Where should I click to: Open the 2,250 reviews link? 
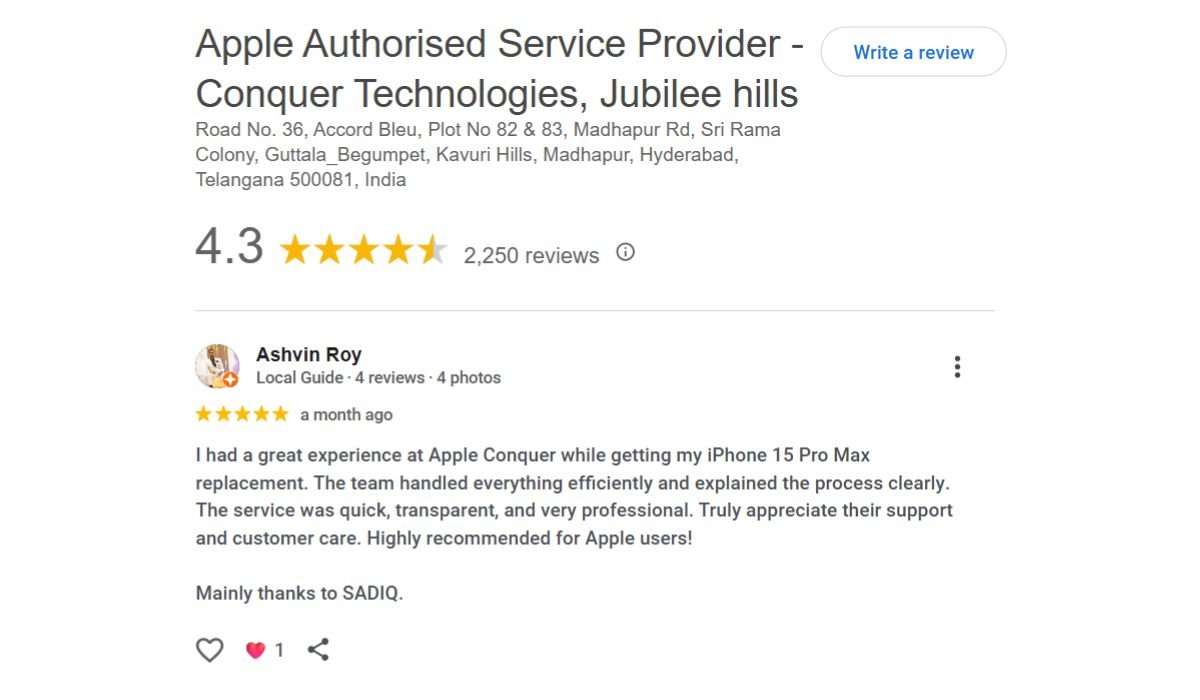tap(531, 255)
